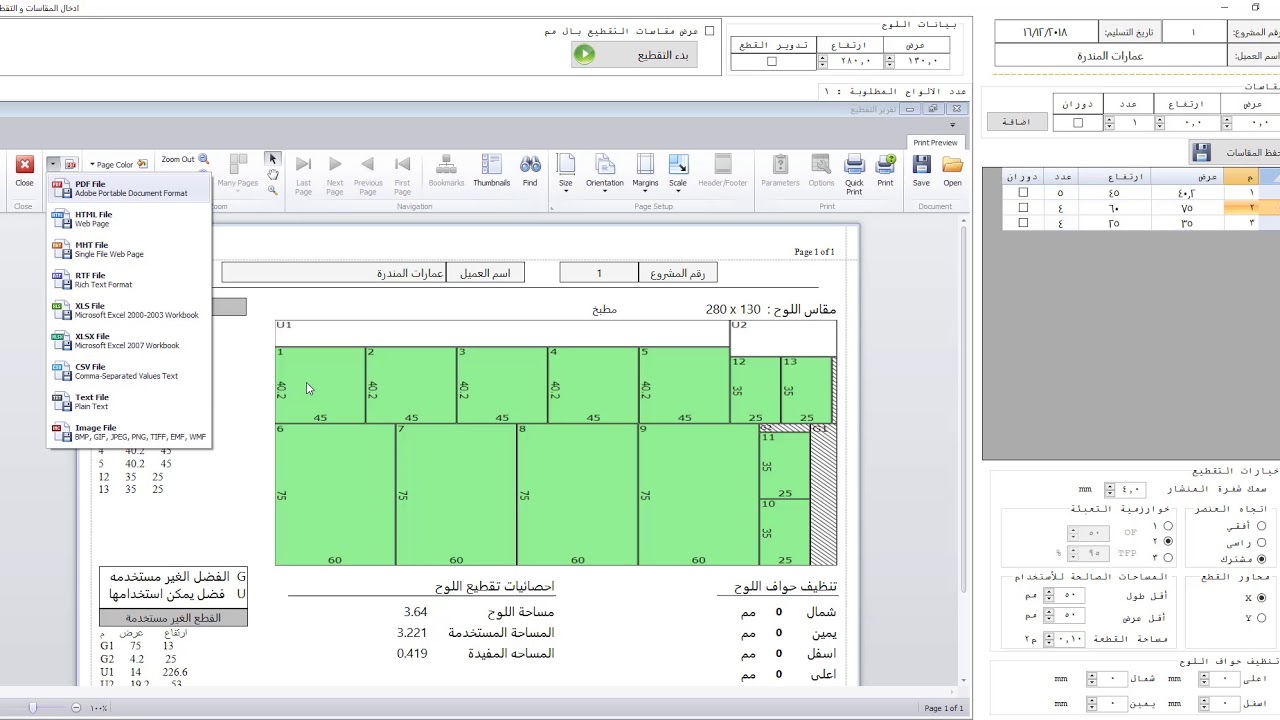
Task: Select the أفقي direction radio button
Action: coord(1261,526)
